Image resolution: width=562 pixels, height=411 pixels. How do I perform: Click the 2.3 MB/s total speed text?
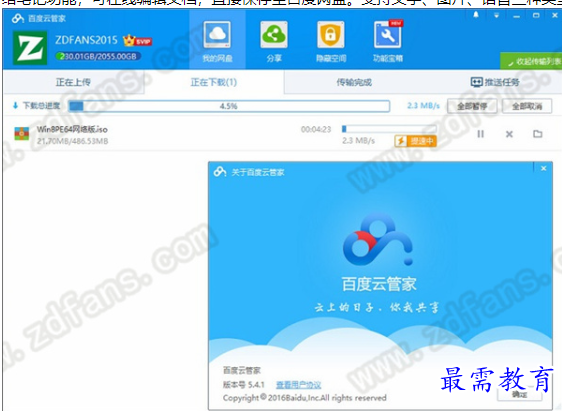423,106
